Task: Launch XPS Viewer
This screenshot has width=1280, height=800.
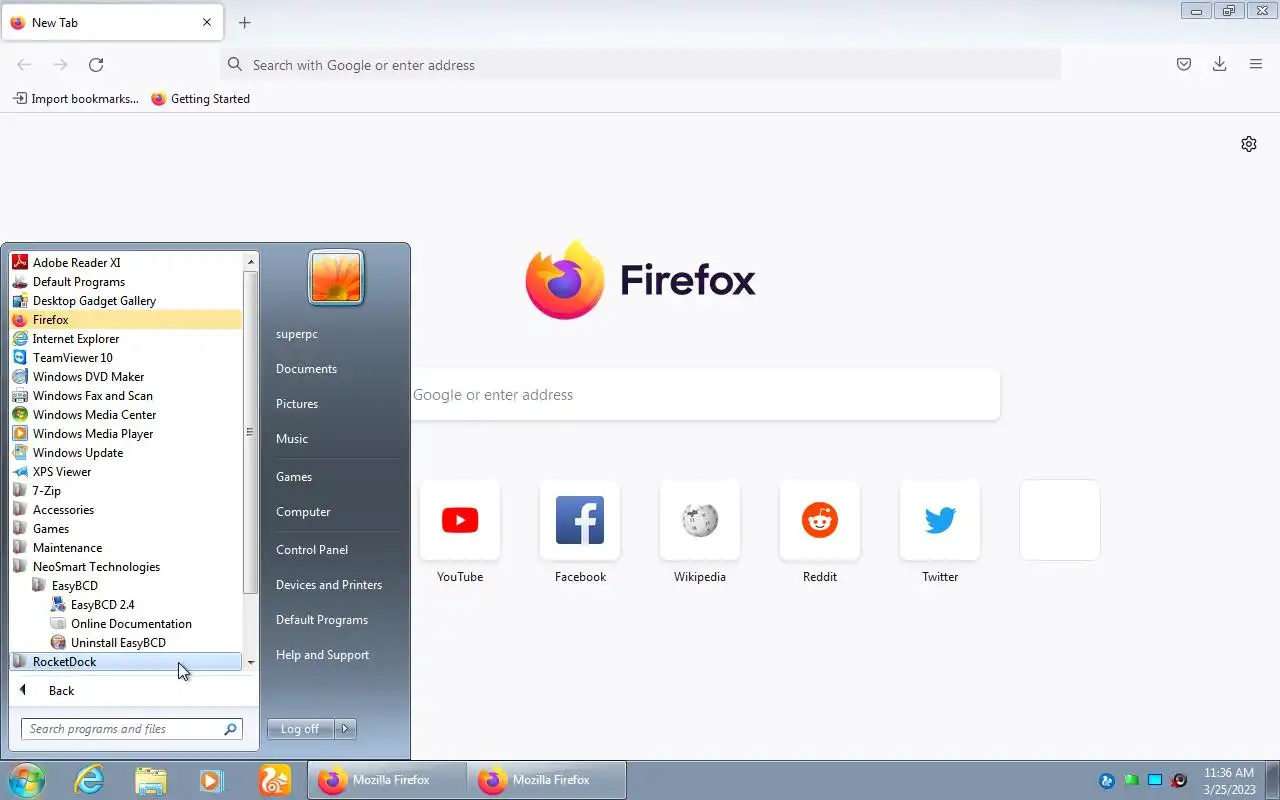Action: (126, 472)
